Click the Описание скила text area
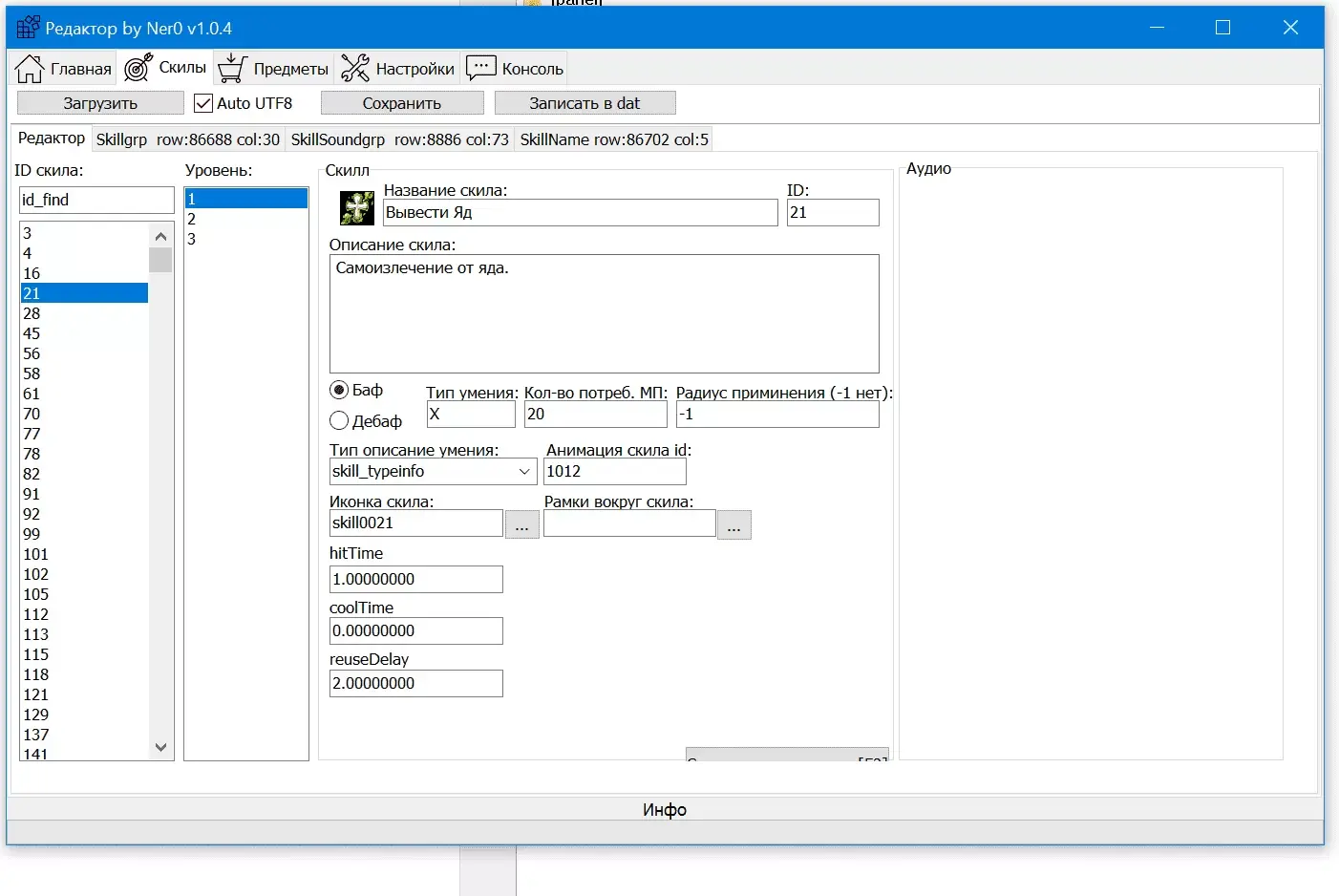Screen dimensions: 1339x896 (604, 313)
